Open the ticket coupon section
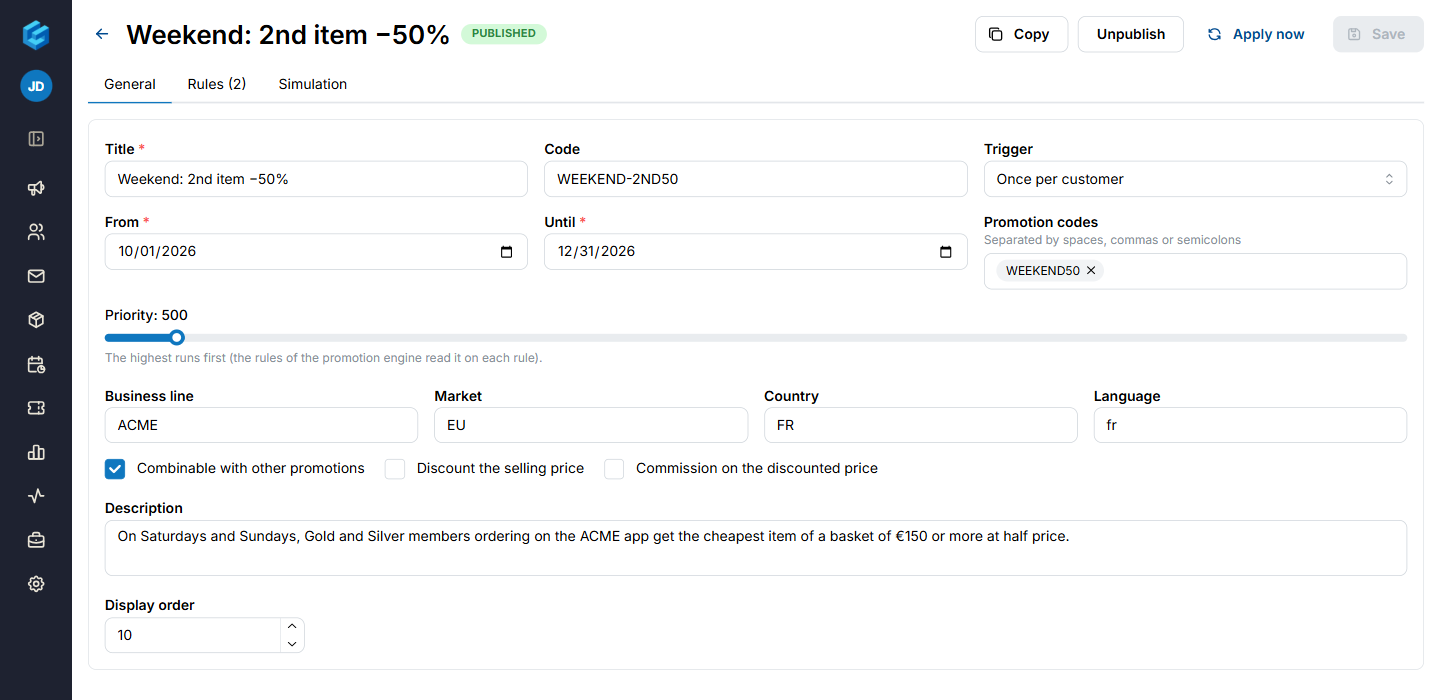Viewport: 1440px width, 700px height. click(36, 408)
